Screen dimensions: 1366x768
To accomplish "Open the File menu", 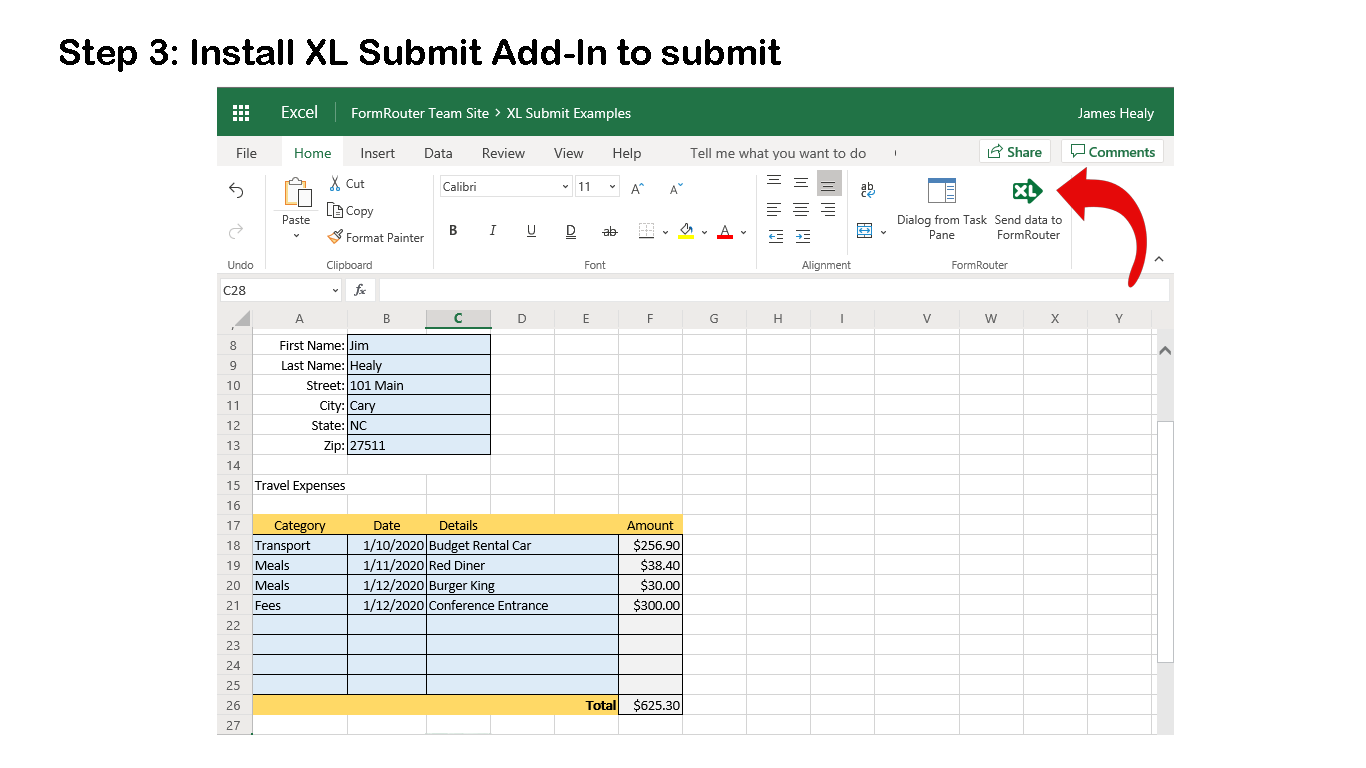I will point(246,153).
